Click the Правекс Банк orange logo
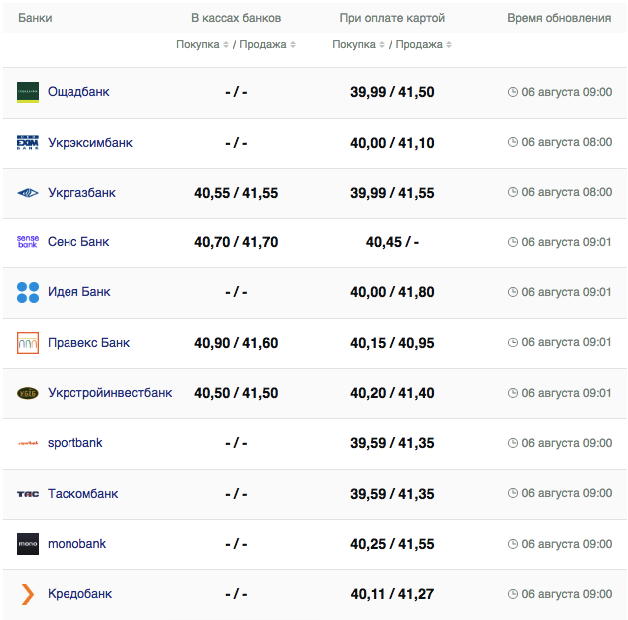628x620 pixels. 28,343
